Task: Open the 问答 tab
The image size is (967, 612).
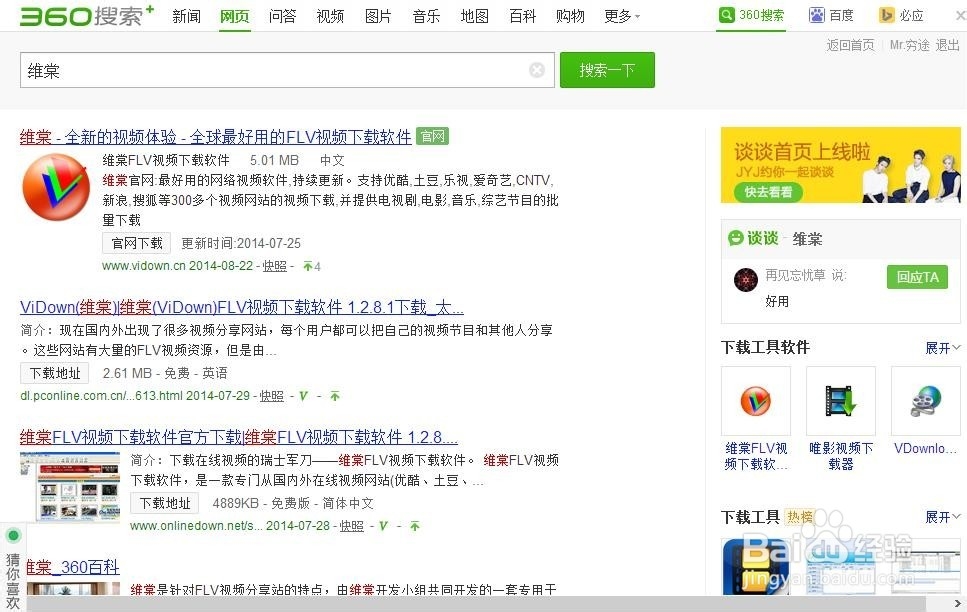Action: (282, 16)
